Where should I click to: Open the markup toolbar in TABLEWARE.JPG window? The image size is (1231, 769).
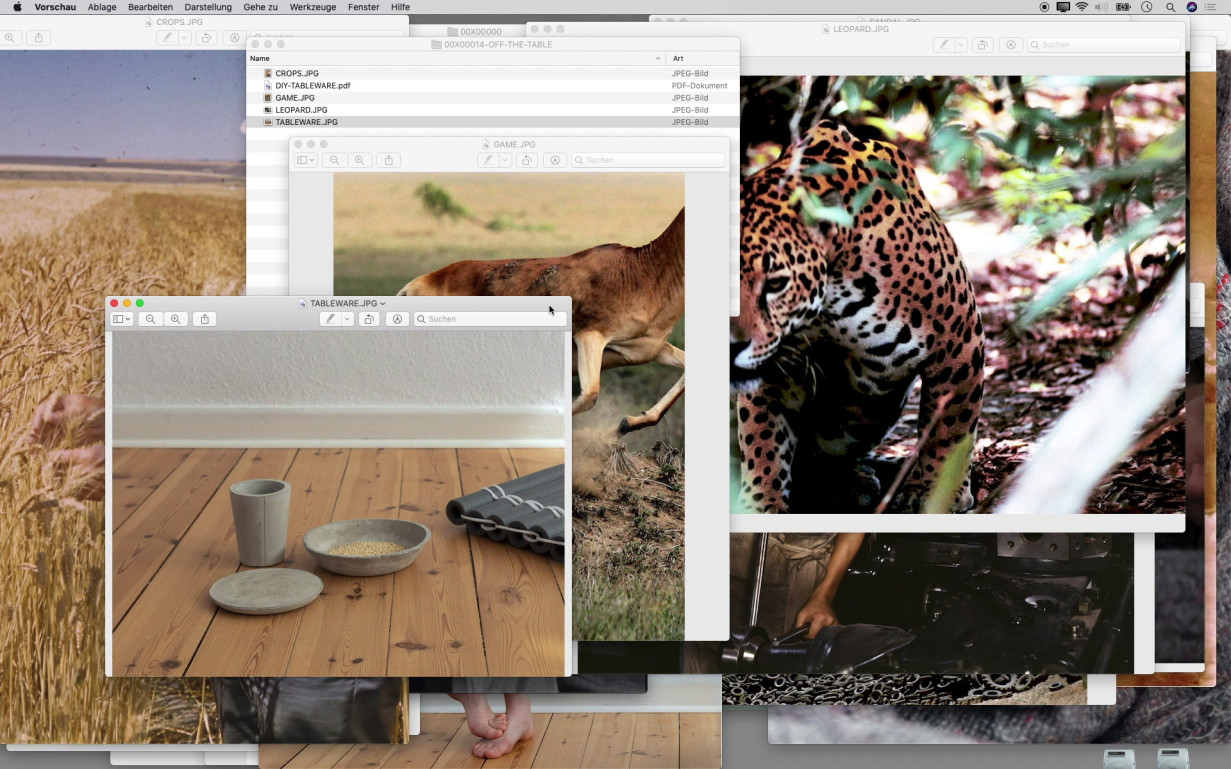point(397,319)
